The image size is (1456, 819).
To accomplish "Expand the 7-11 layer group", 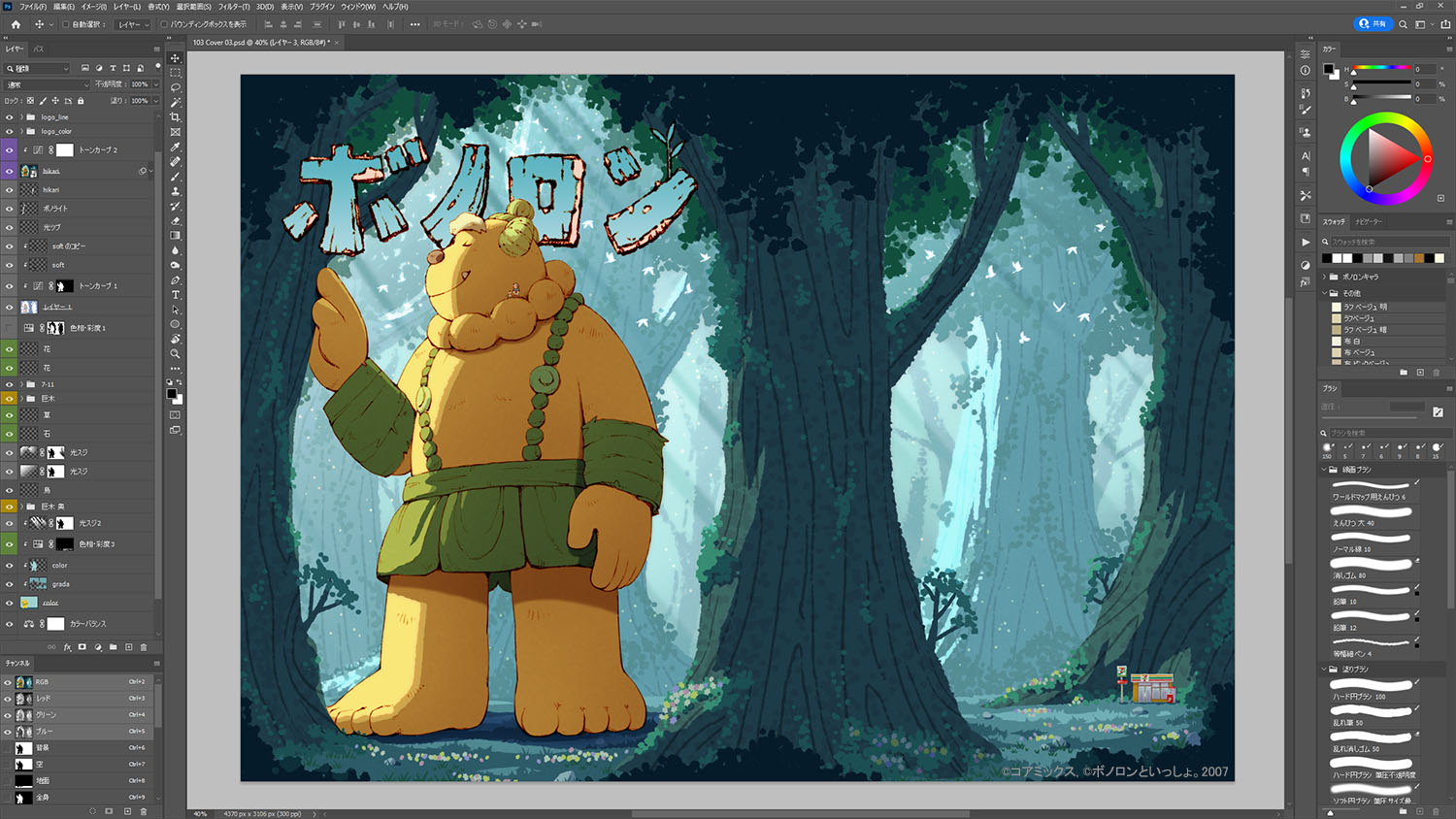I will pyautogui.click(x=21, y=384).
